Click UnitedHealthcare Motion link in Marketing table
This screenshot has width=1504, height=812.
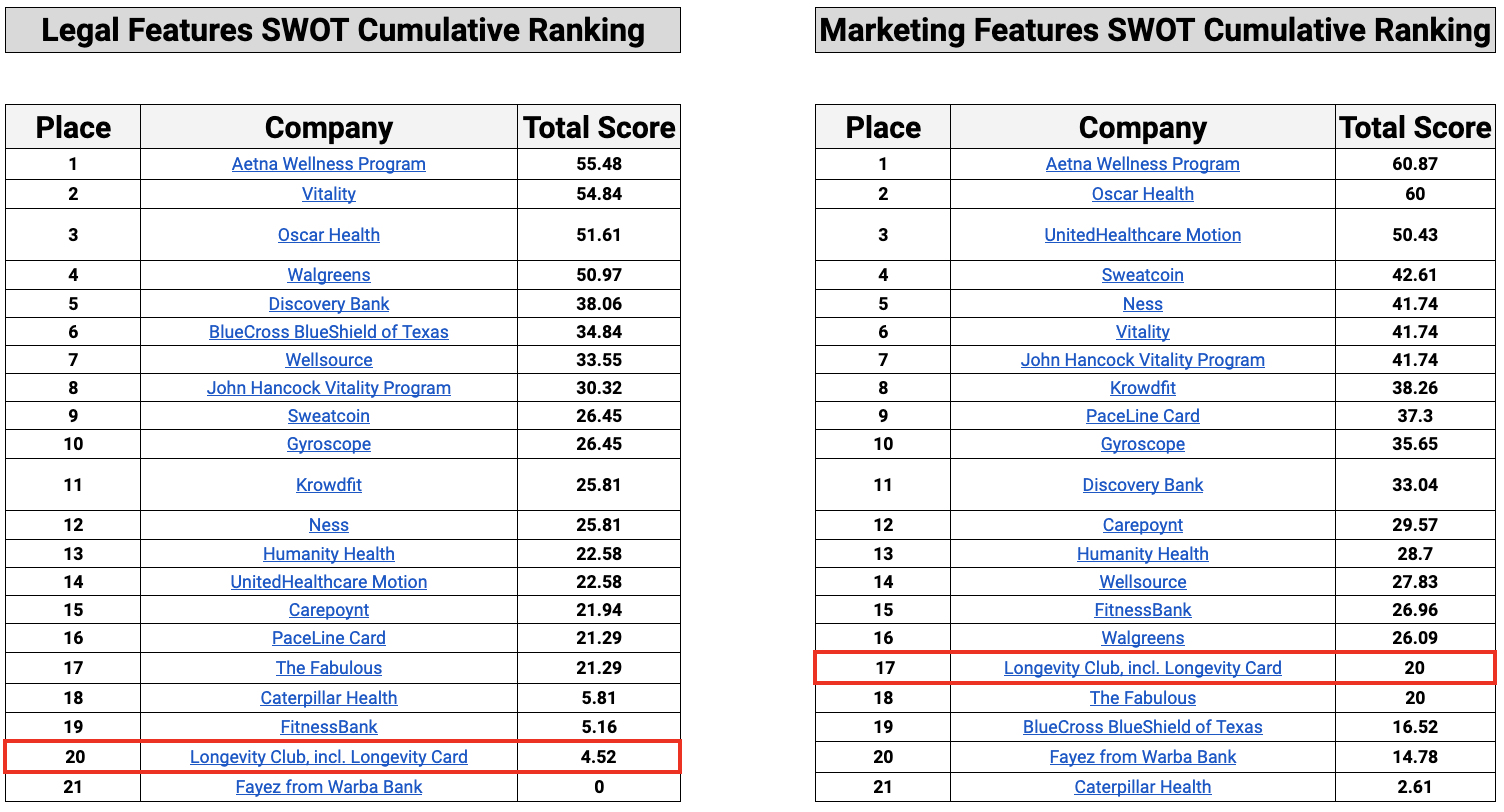[x=1142, y=235]
